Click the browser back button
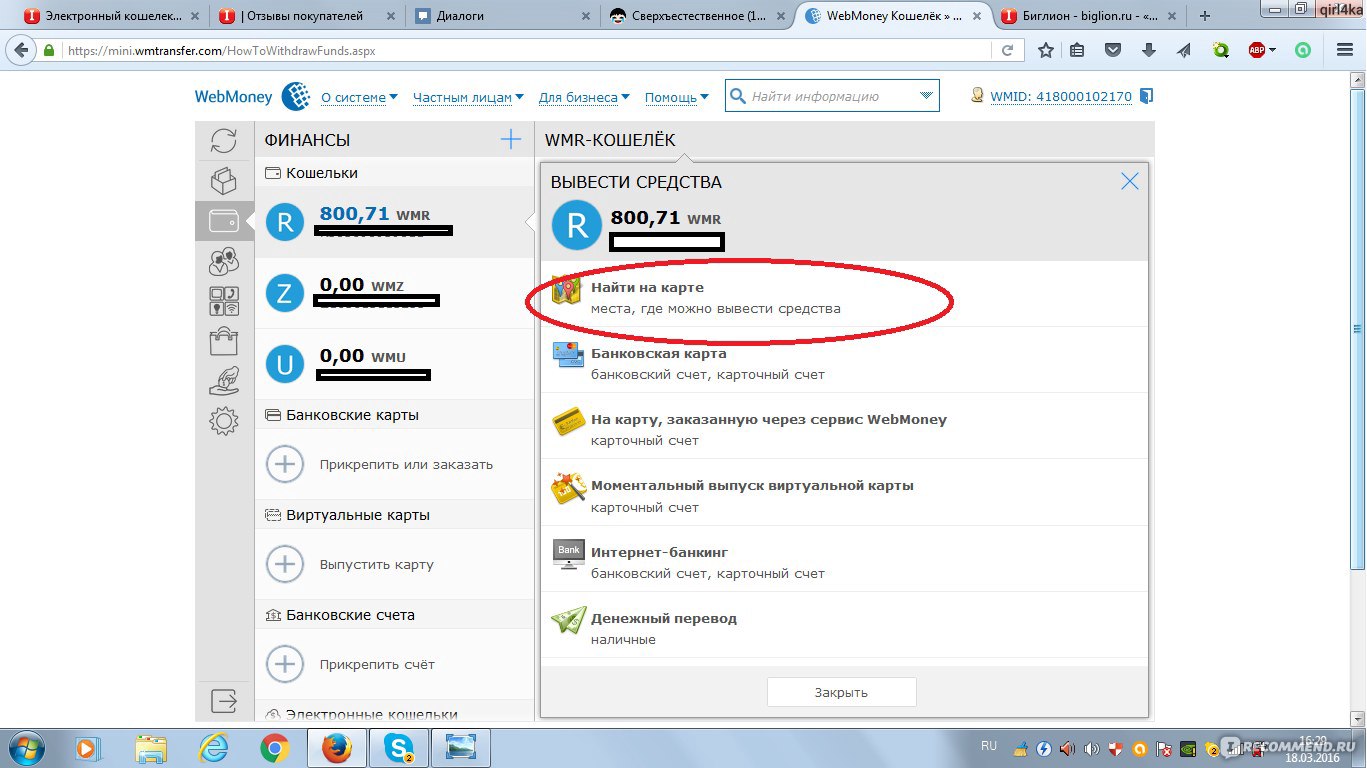This screenshot has height=768, width=1367. pos(19,50)
